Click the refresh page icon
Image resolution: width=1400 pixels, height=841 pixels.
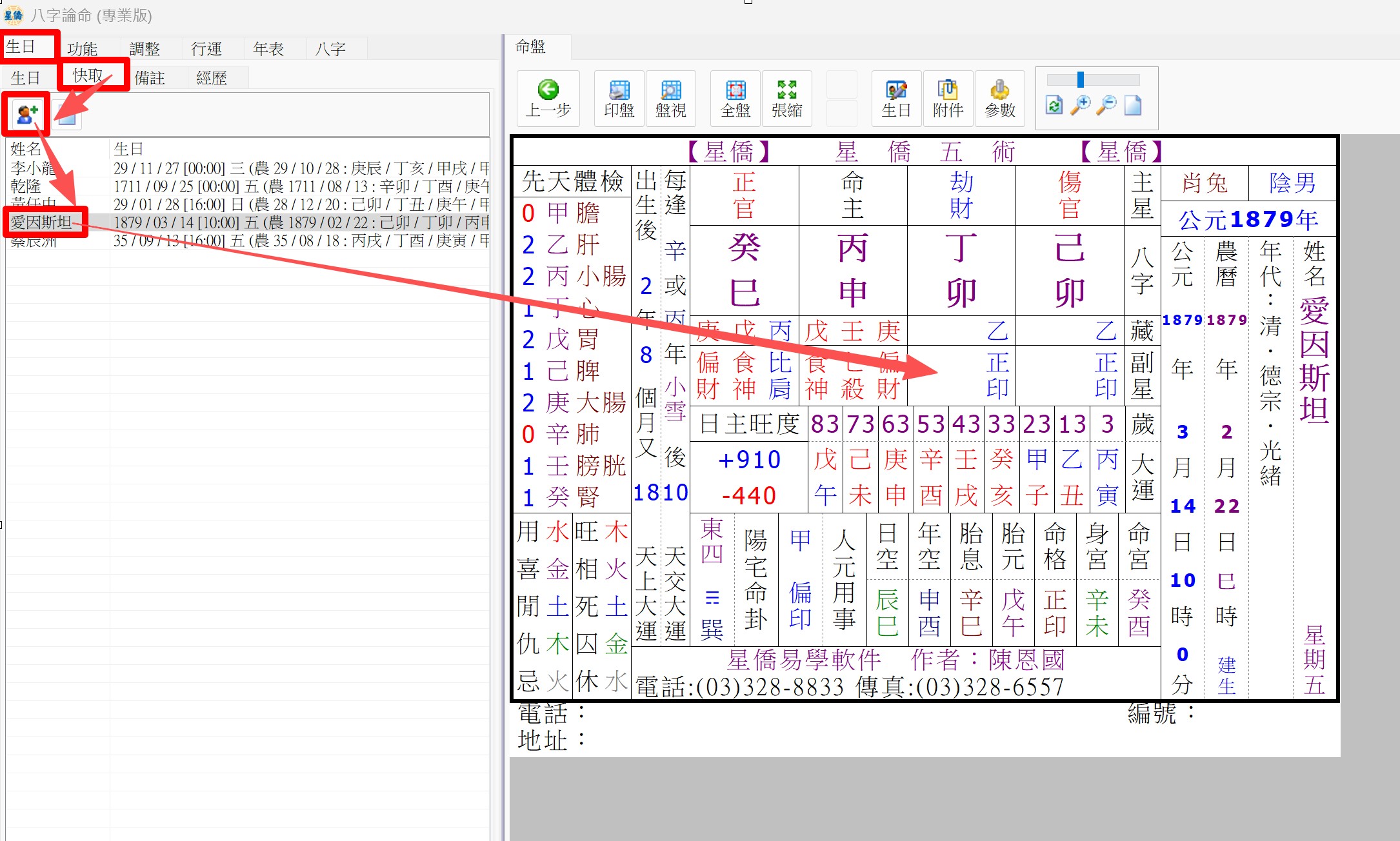tap(1054, 105)
